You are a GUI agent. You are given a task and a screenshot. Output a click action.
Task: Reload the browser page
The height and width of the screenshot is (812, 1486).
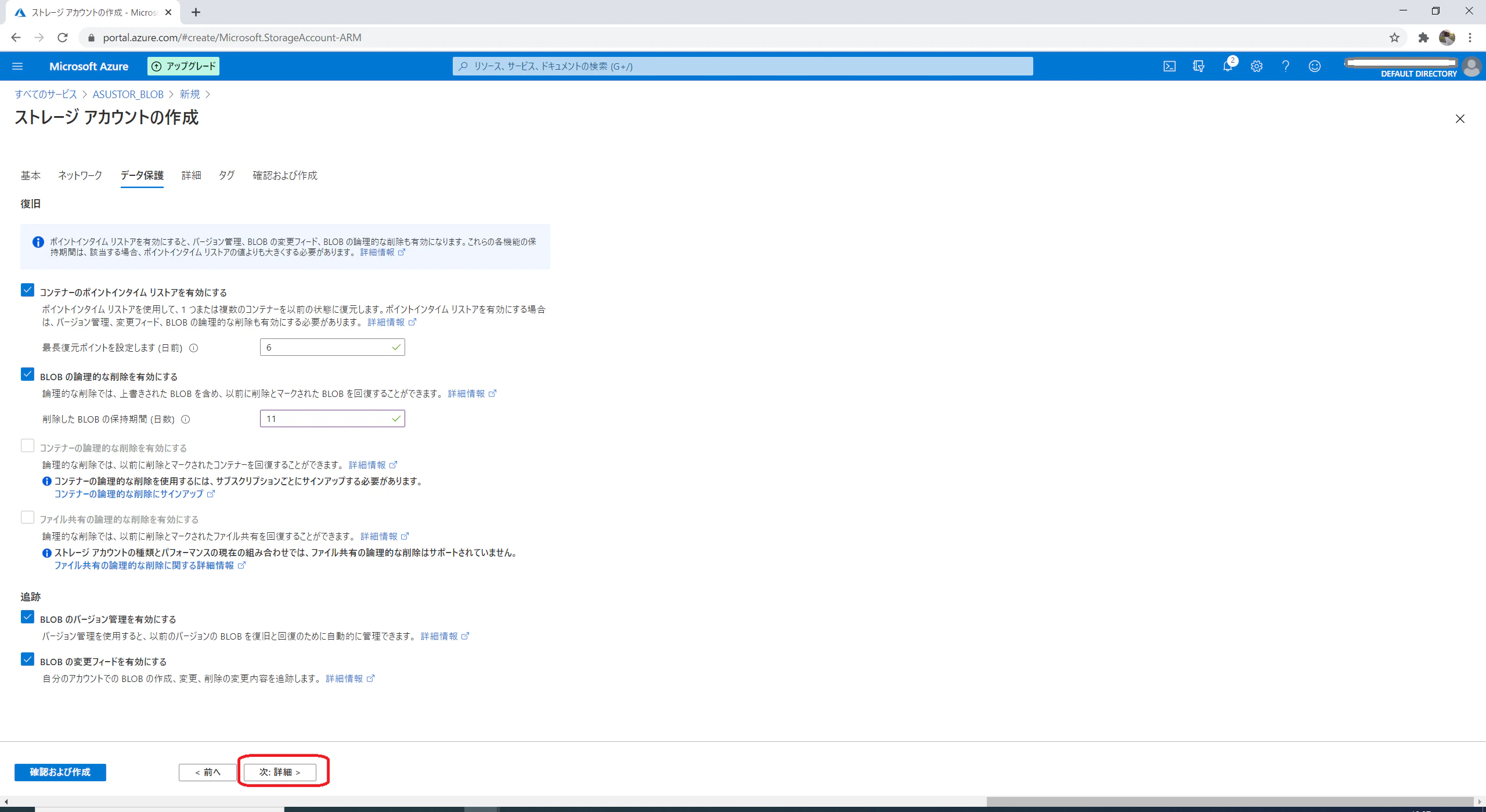click(x=63, y=38)
